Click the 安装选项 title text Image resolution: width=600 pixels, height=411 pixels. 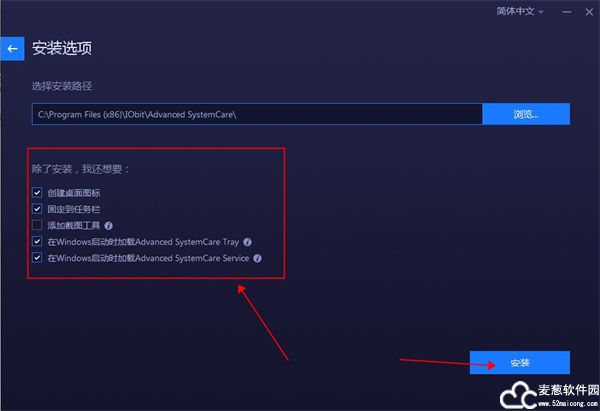click(62, 49)
